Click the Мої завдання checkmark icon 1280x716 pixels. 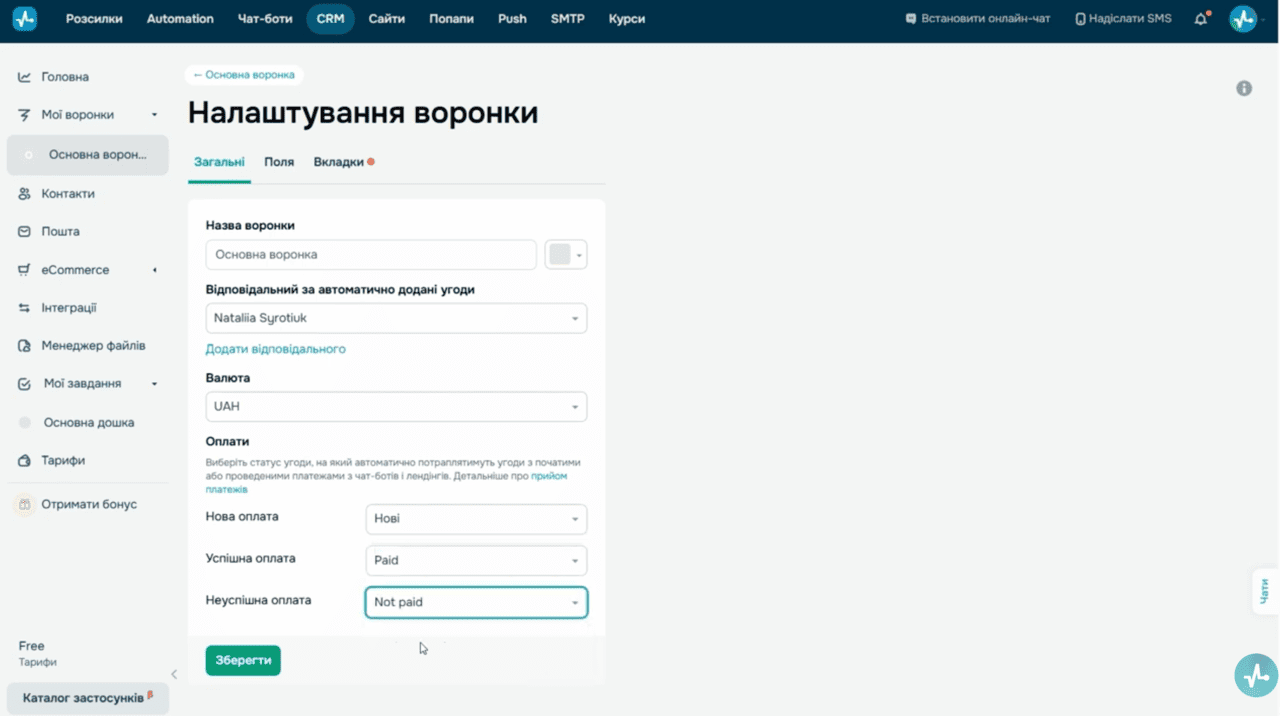(25, 384)
